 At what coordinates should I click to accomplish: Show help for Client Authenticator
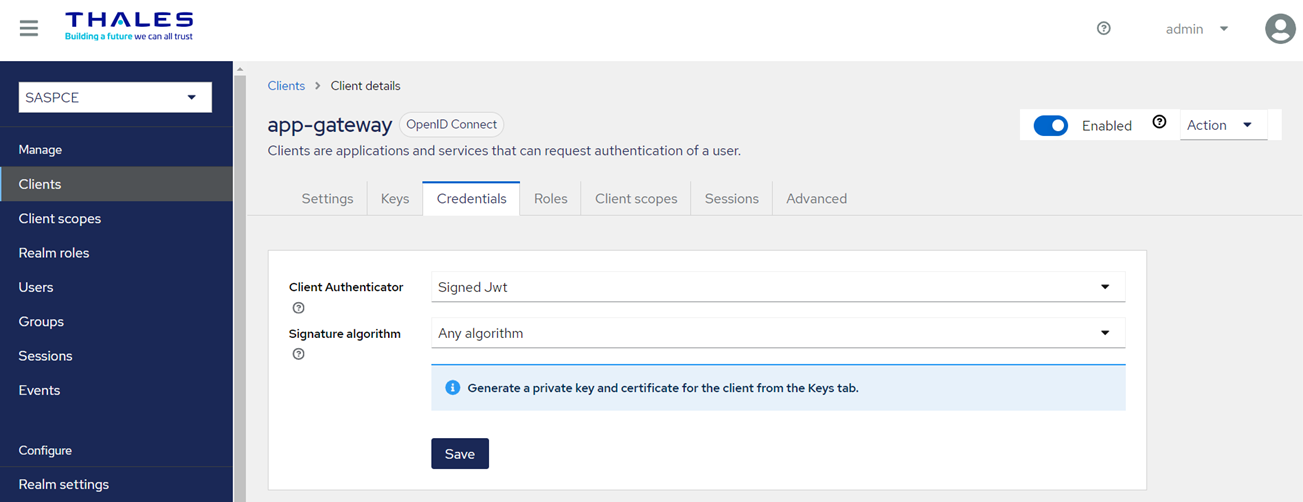point(298,308)
